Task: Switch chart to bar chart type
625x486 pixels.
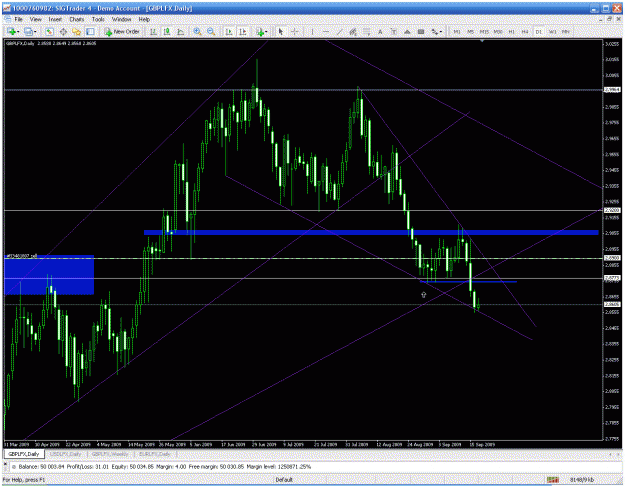Action: tap(153, 31)
